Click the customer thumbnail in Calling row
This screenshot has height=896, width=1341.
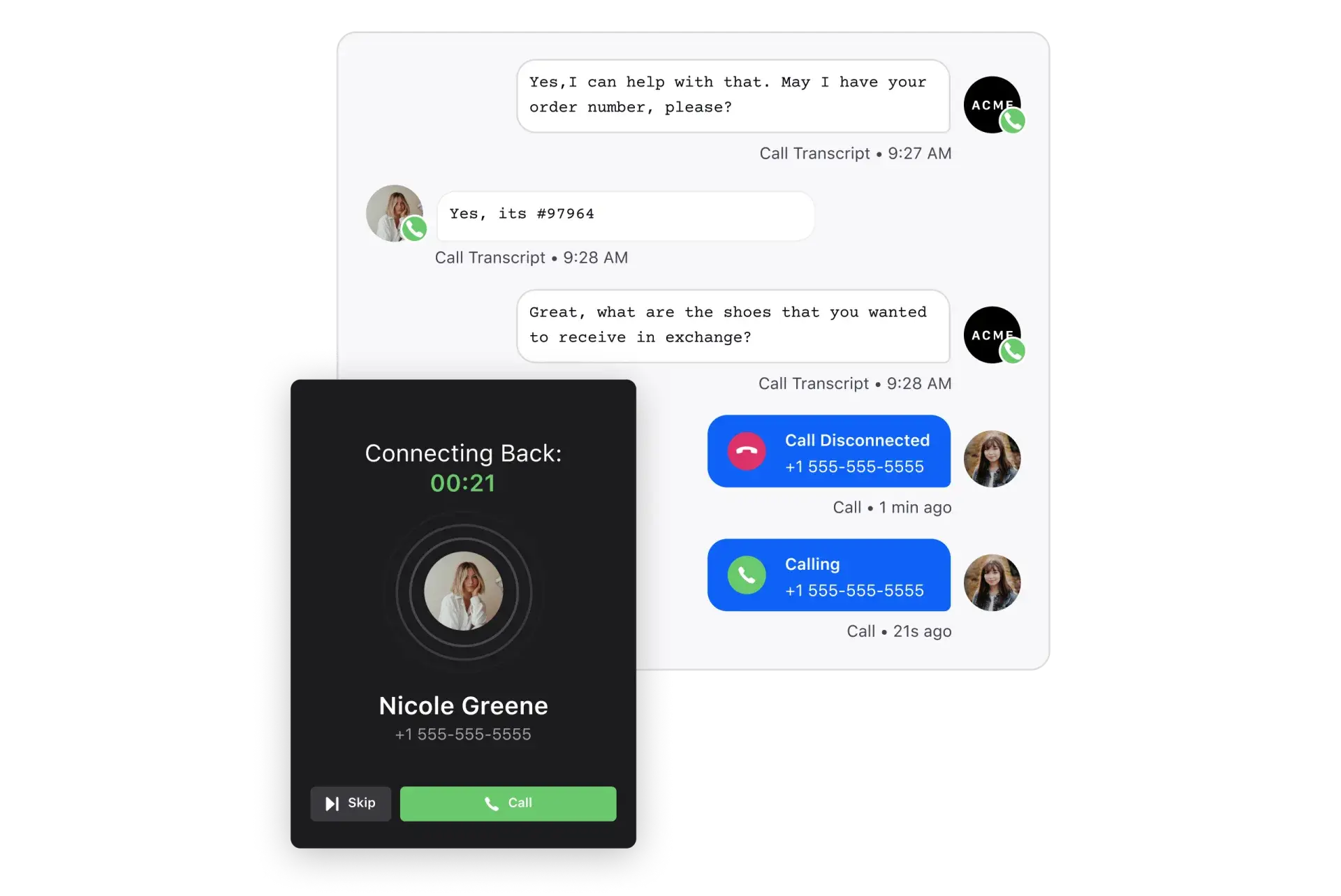click(991, 581)
